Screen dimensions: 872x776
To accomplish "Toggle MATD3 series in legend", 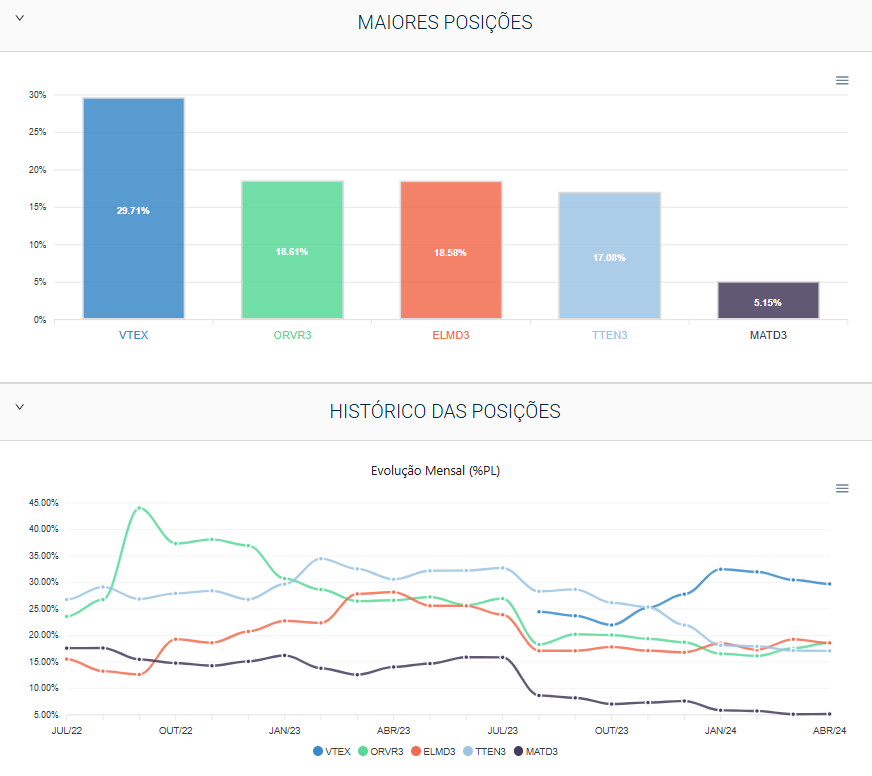I will click(x=536, y=752).
